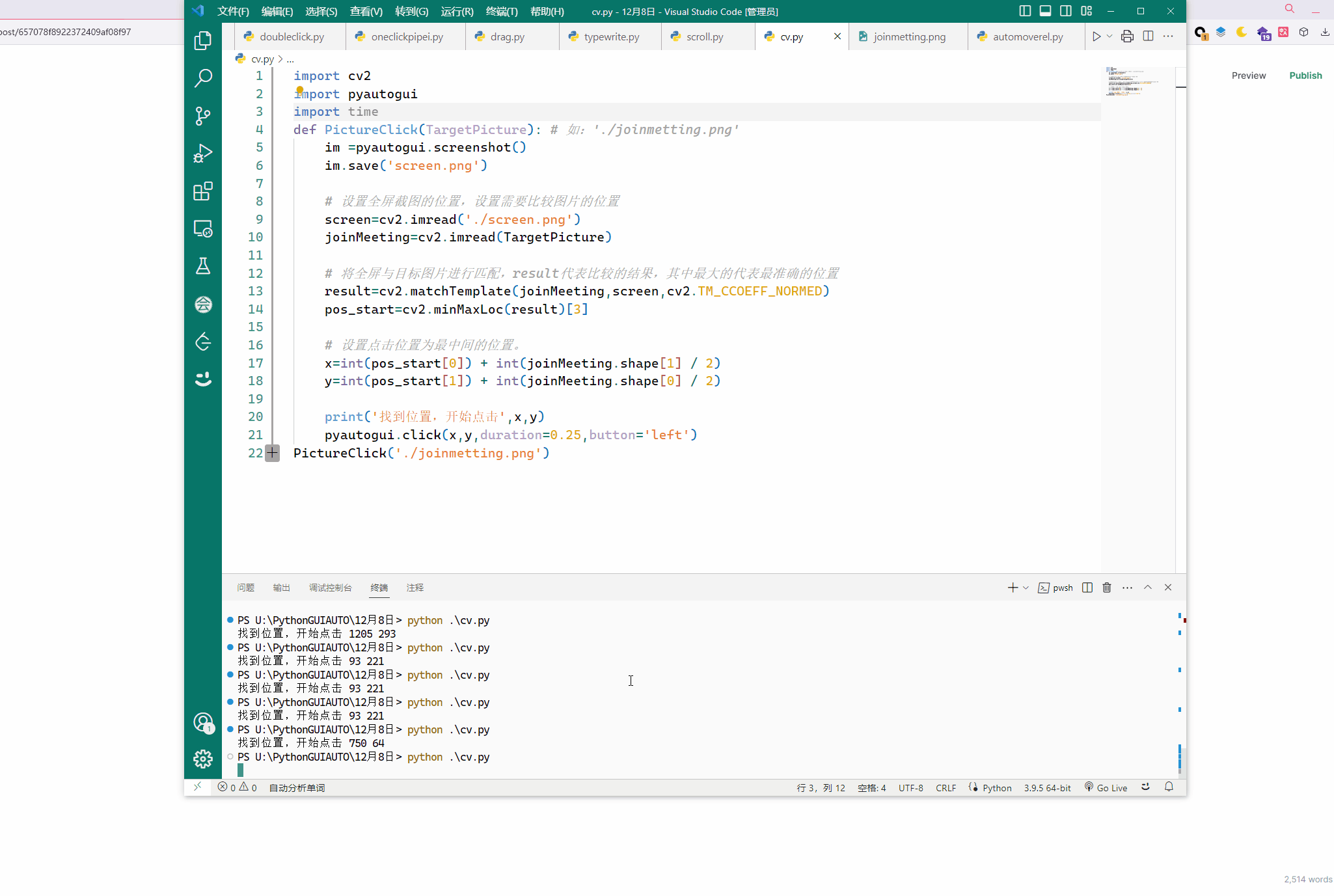The image size is (1334, 896).
Task: Open the Customize Layout control
Action: coord(1086,11)
